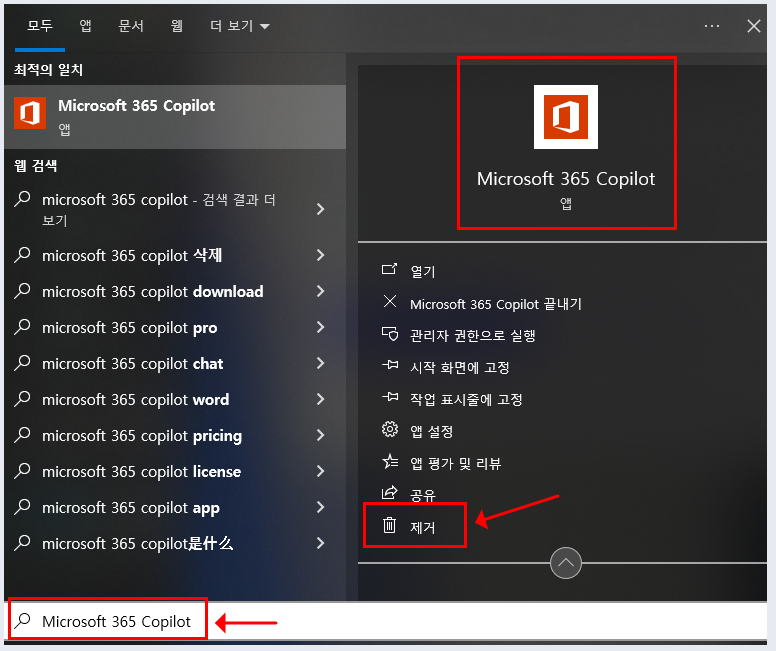776x651 pixels.
Task: Choose Microsoft 365 Copilot 끝내기
Action: [496, 304]
